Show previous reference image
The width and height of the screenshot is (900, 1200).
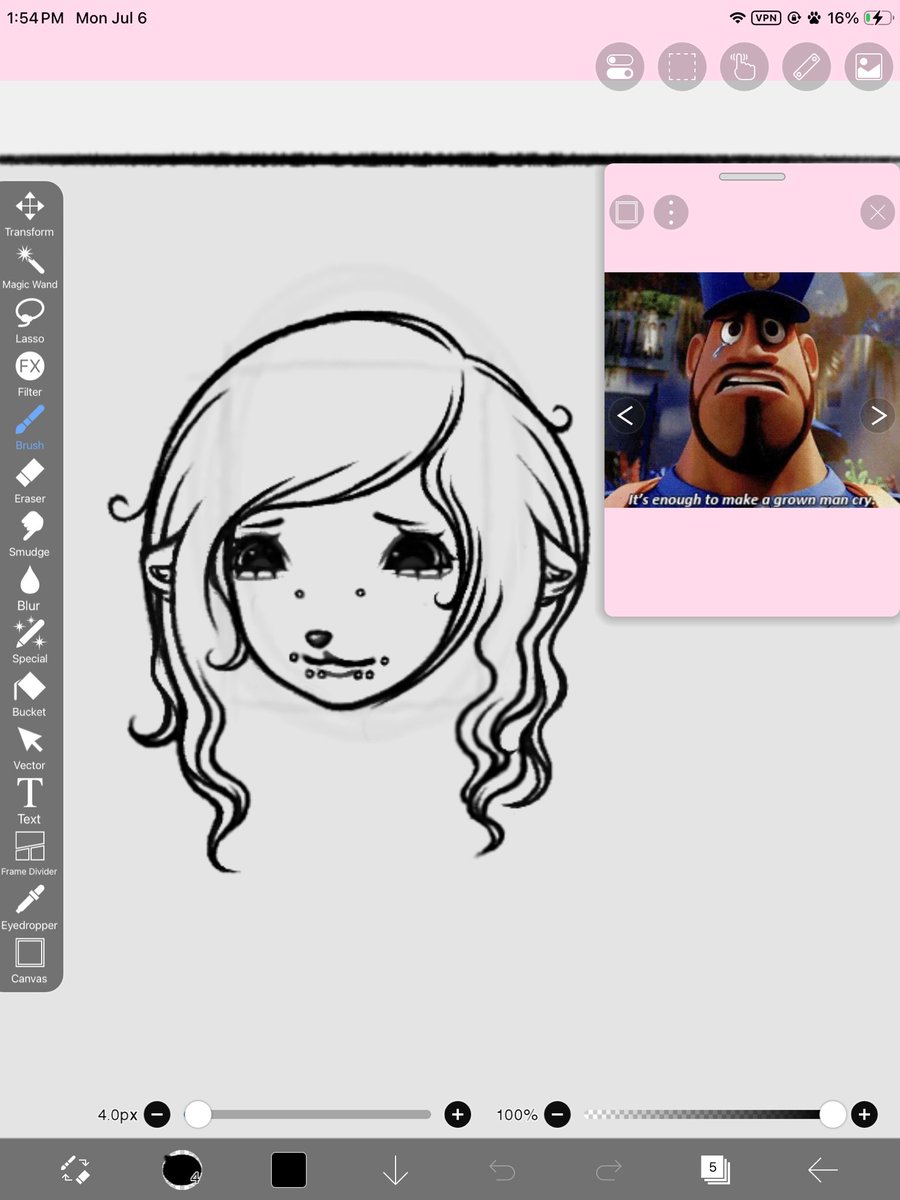(x=626, y=415)
